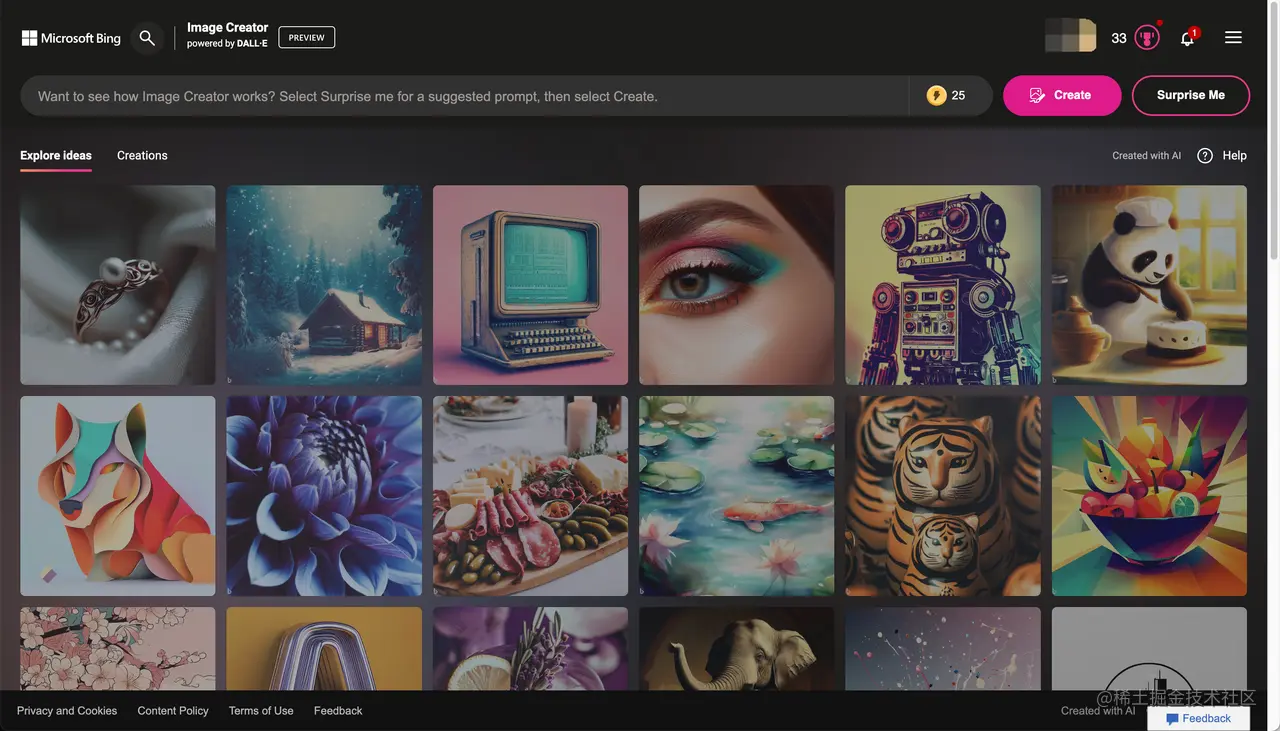
Task: Open the panda chef image
Action: [x=1150, y=285]
